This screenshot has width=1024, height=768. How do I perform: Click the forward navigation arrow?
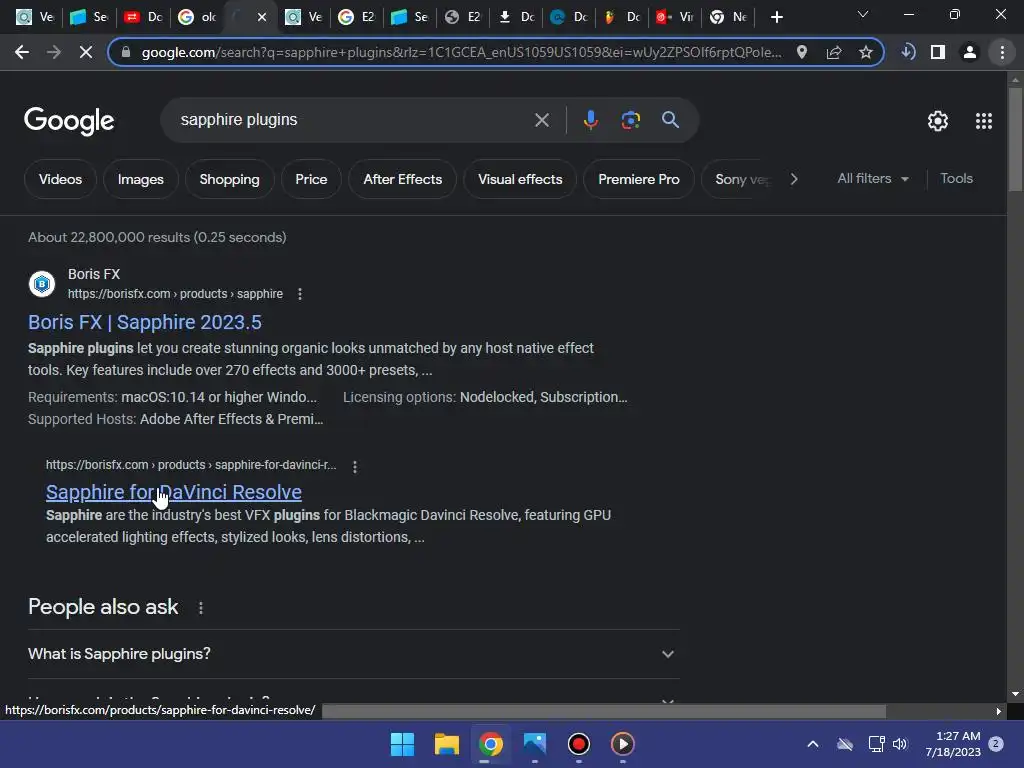54,52
